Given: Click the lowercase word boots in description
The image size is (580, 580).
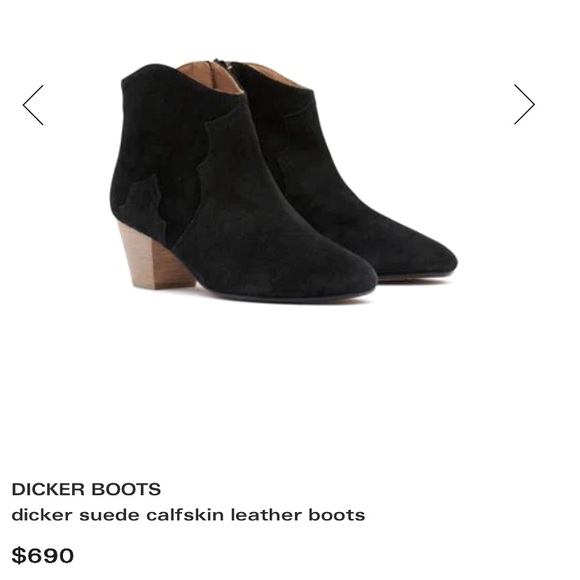Looking at the screenshot, I should tap(337, 515).
